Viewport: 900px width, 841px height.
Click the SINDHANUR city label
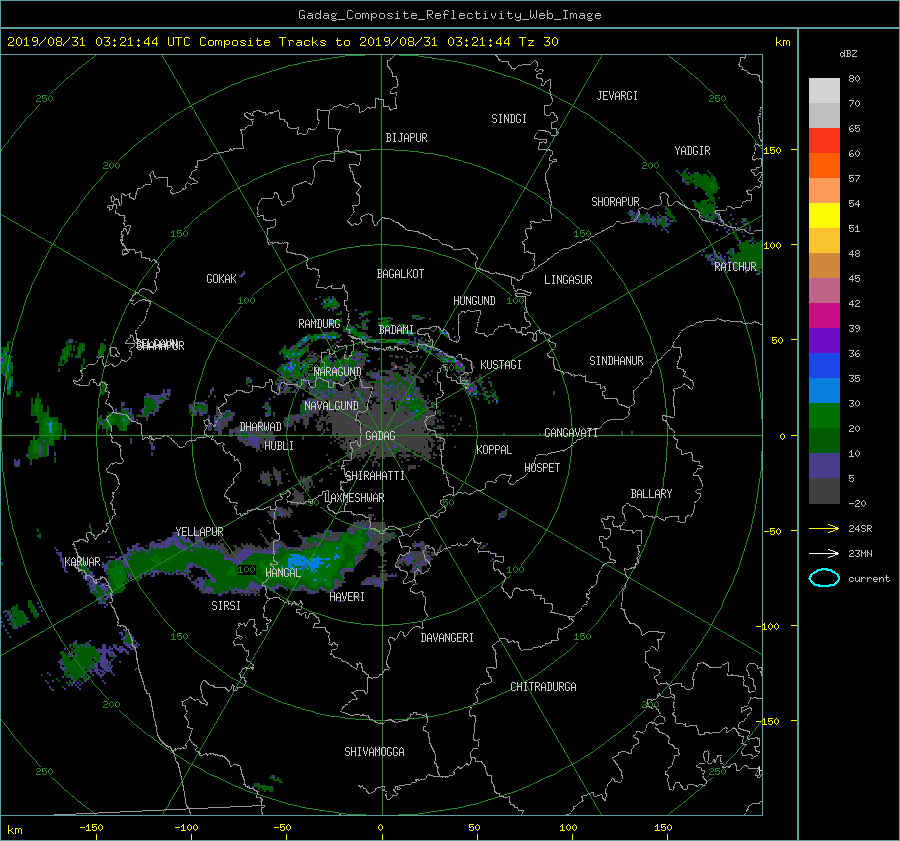616,361
